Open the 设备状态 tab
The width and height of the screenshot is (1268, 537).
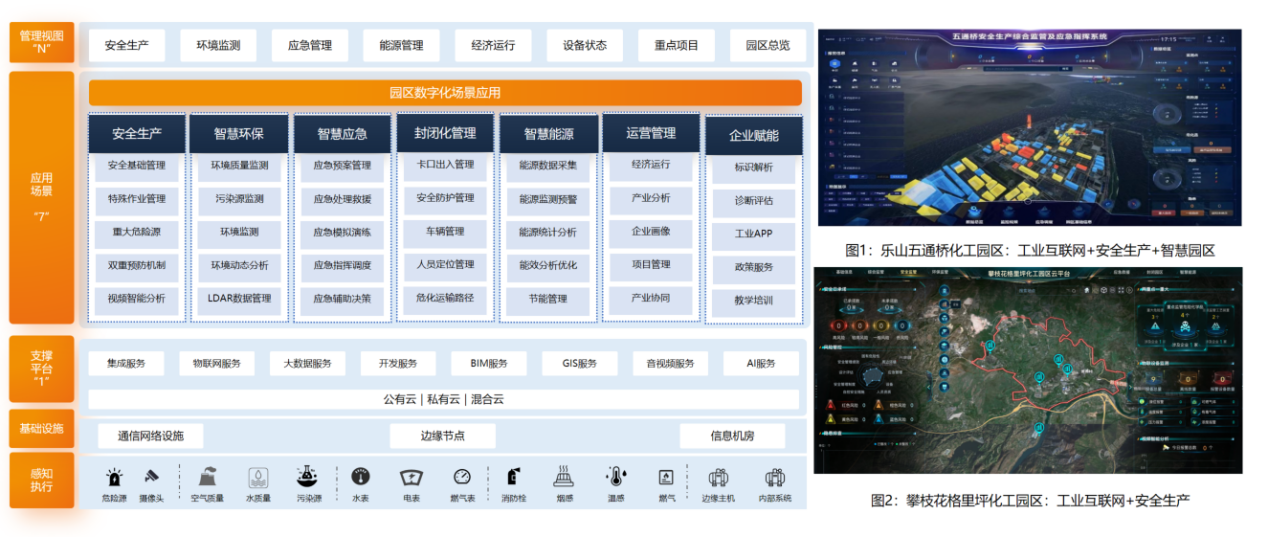pyautogui.click(x=585, y=45)
